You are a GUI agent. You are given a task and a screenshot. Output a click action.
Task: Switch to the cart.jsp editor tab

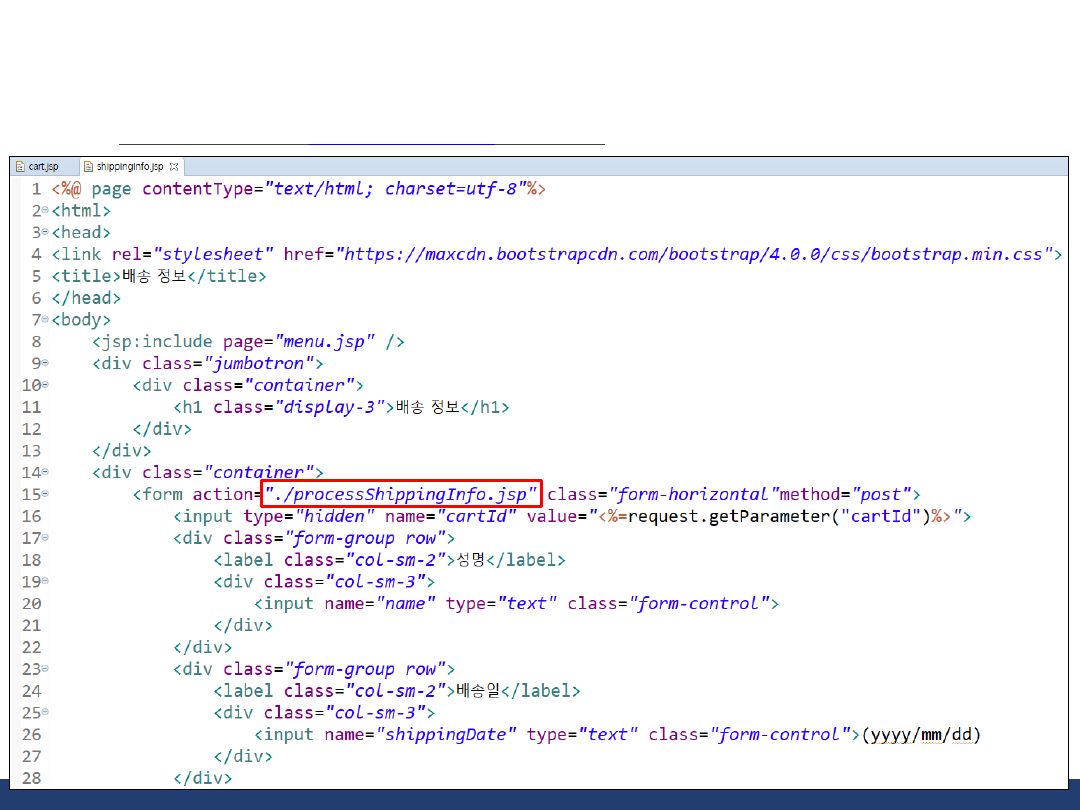[x=43, y=166]
